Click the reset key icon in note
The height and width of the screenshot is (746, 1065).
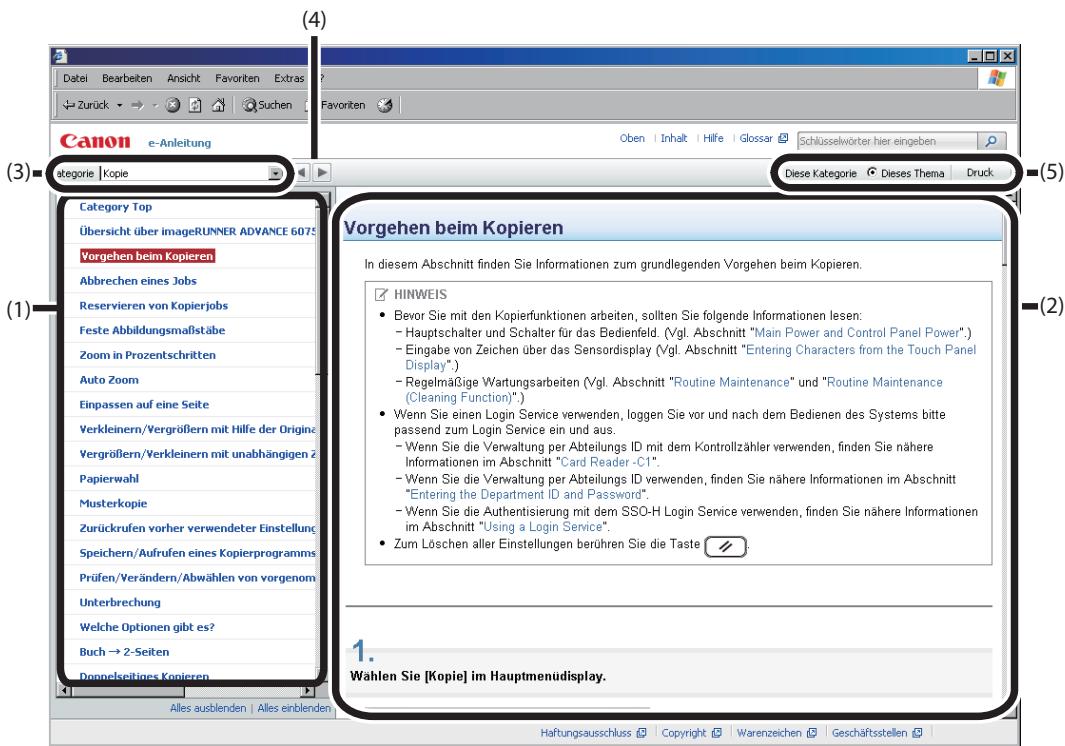click(x=725, y=546)
